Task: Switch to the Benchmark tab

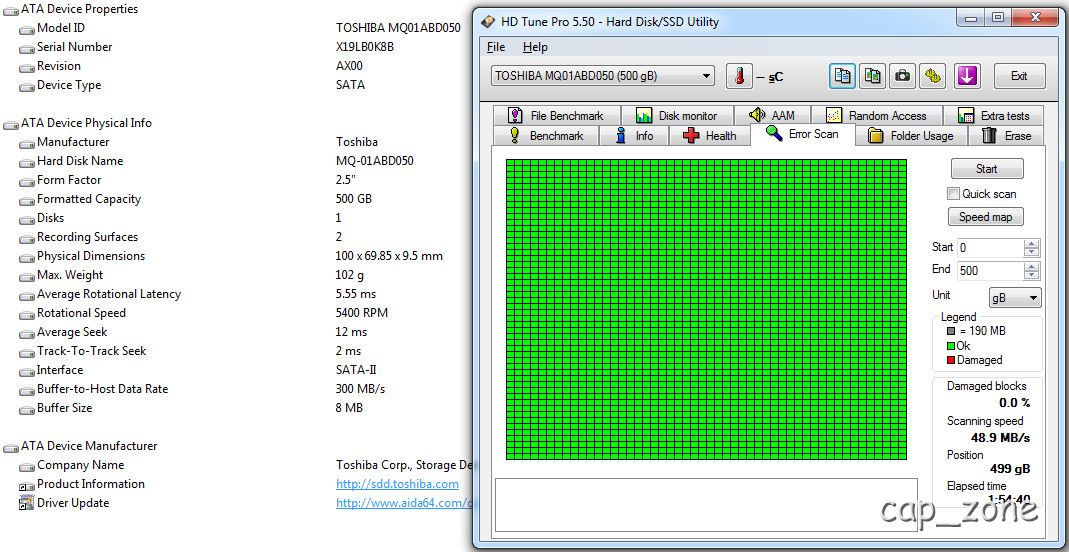Action: (546, 136)
